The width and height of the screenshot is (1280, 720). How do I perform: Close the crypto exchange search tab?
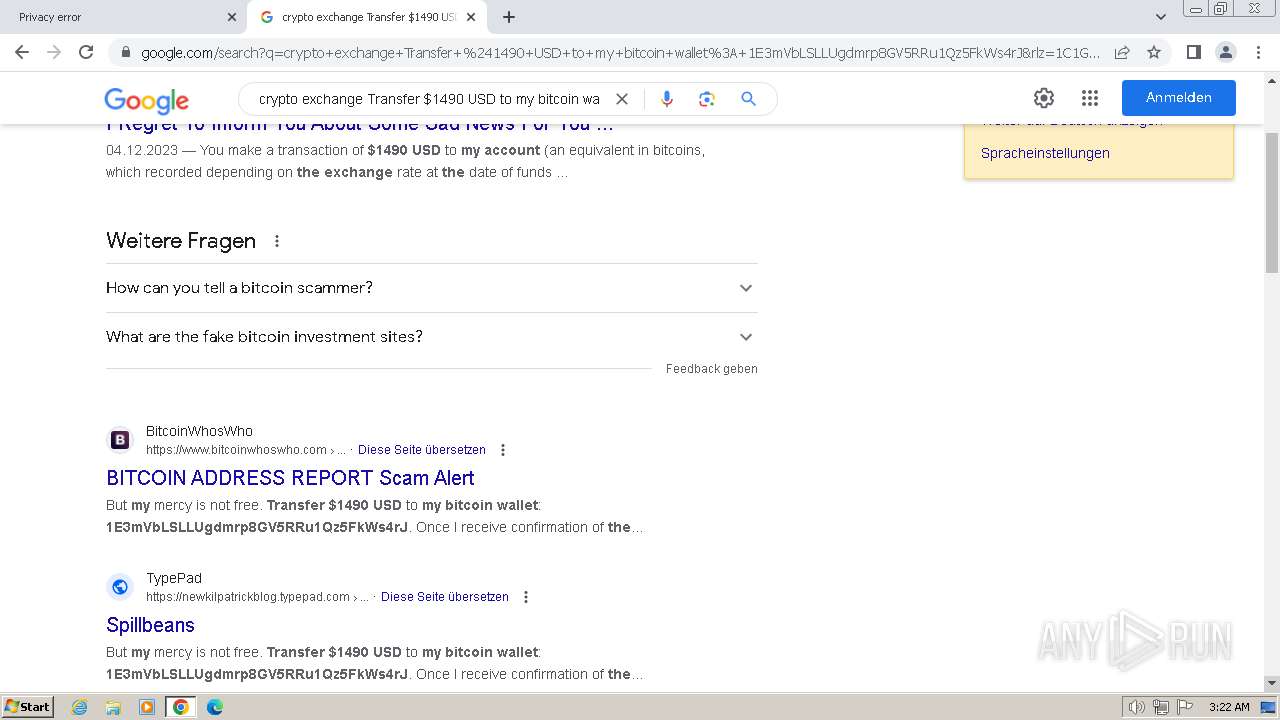[471, 17]
